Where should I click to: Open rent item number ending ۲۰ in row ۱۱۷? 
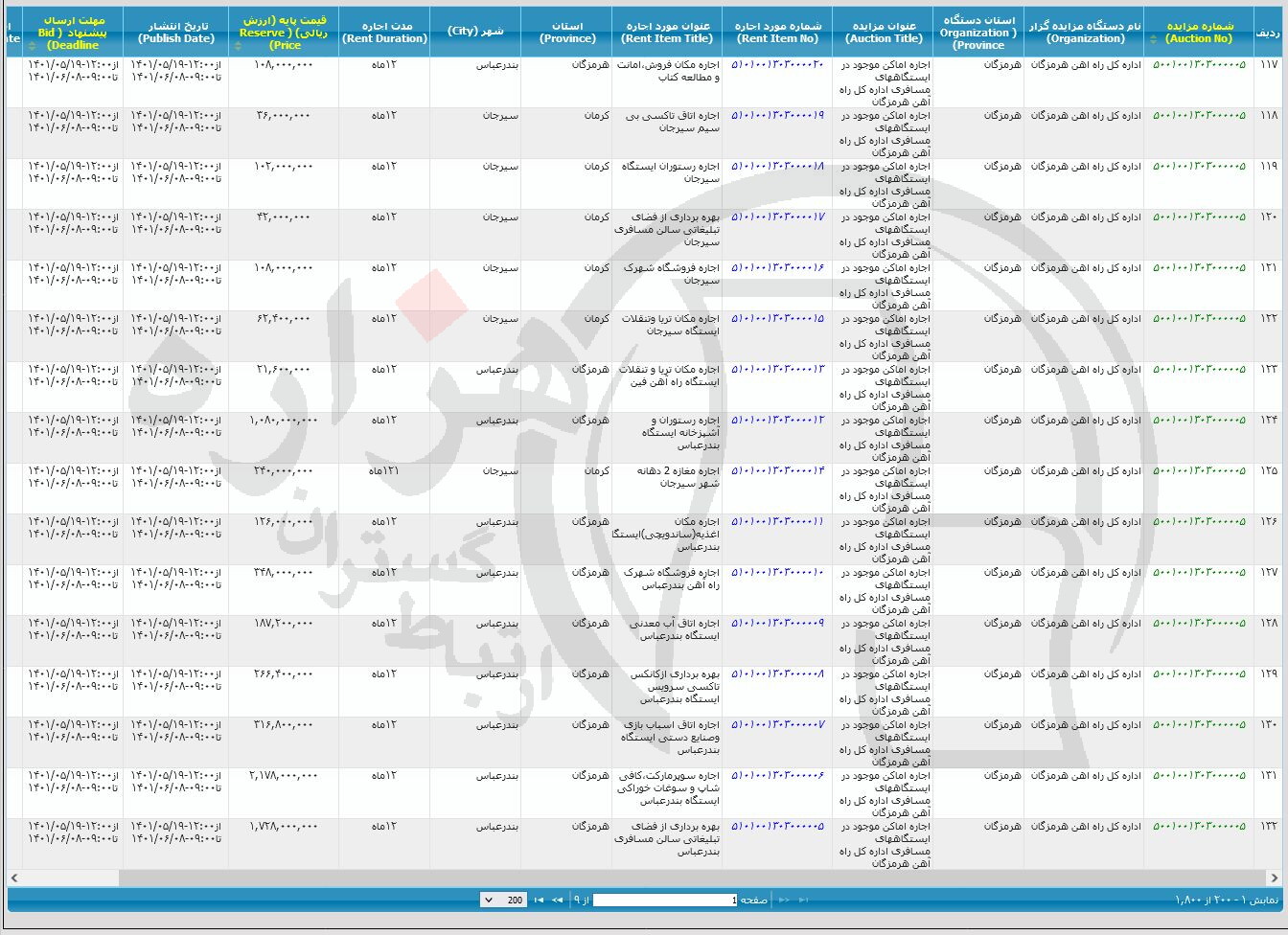coord(777,65)
